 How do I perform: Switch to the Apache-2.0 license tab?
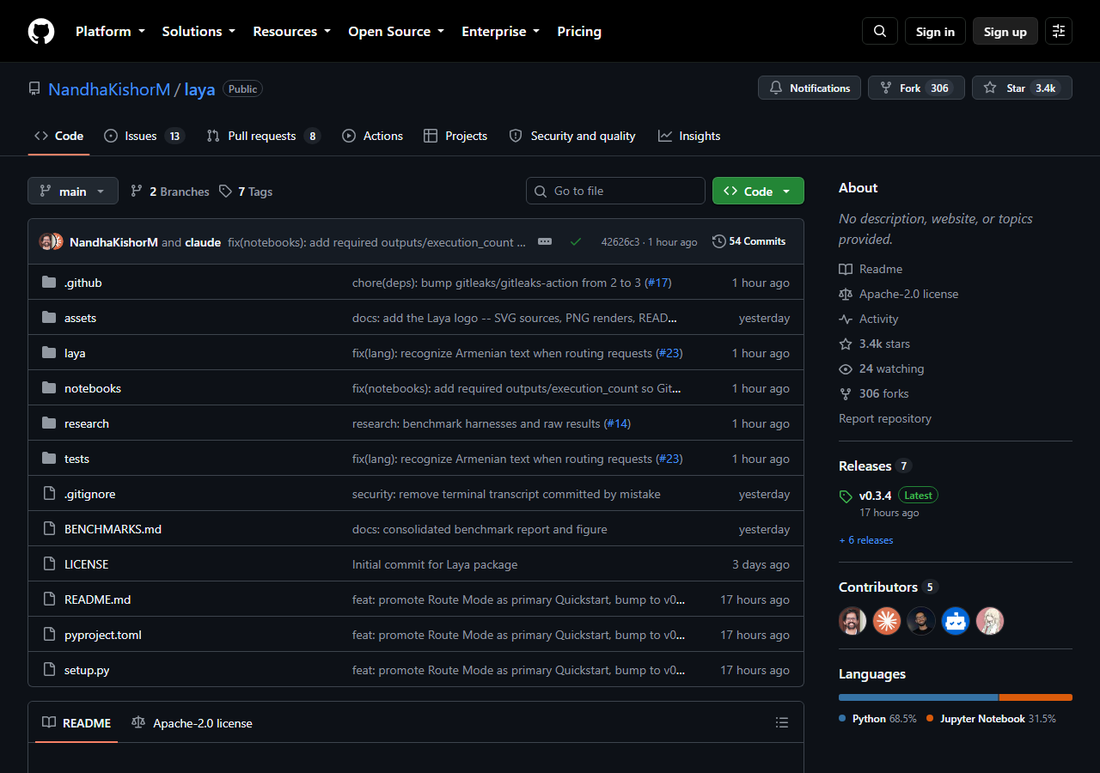(192, 722)
